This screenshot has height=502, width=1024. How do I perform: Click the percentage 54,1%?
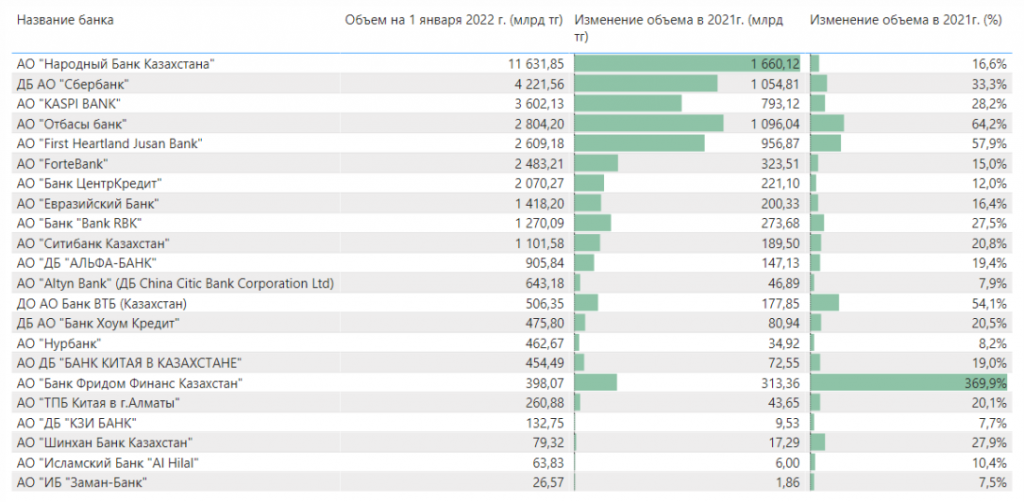[x=991, y=304]
